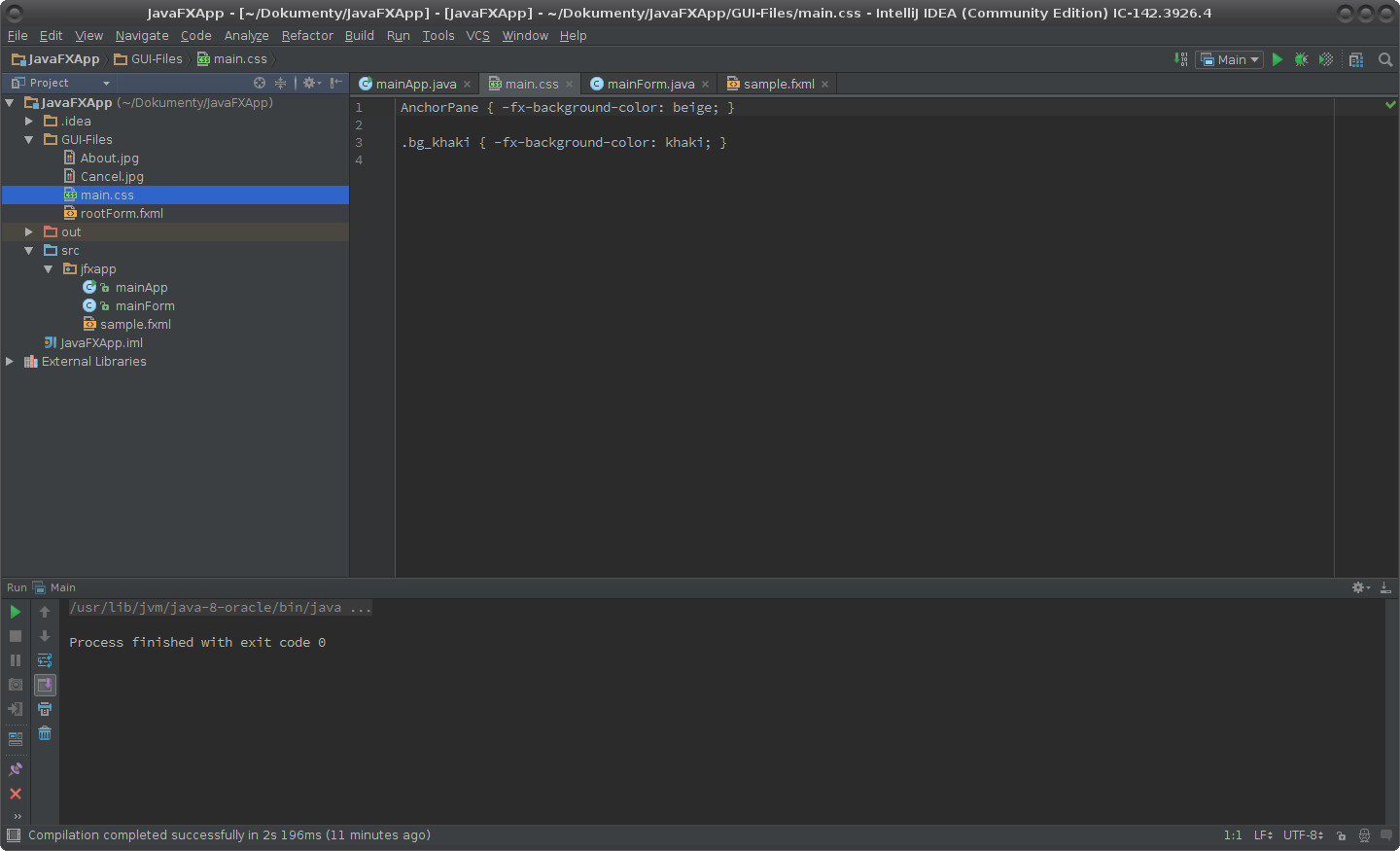Restore layout in the Run panel
This screenshot has height=851, width=1400.
tap(16, 739)
